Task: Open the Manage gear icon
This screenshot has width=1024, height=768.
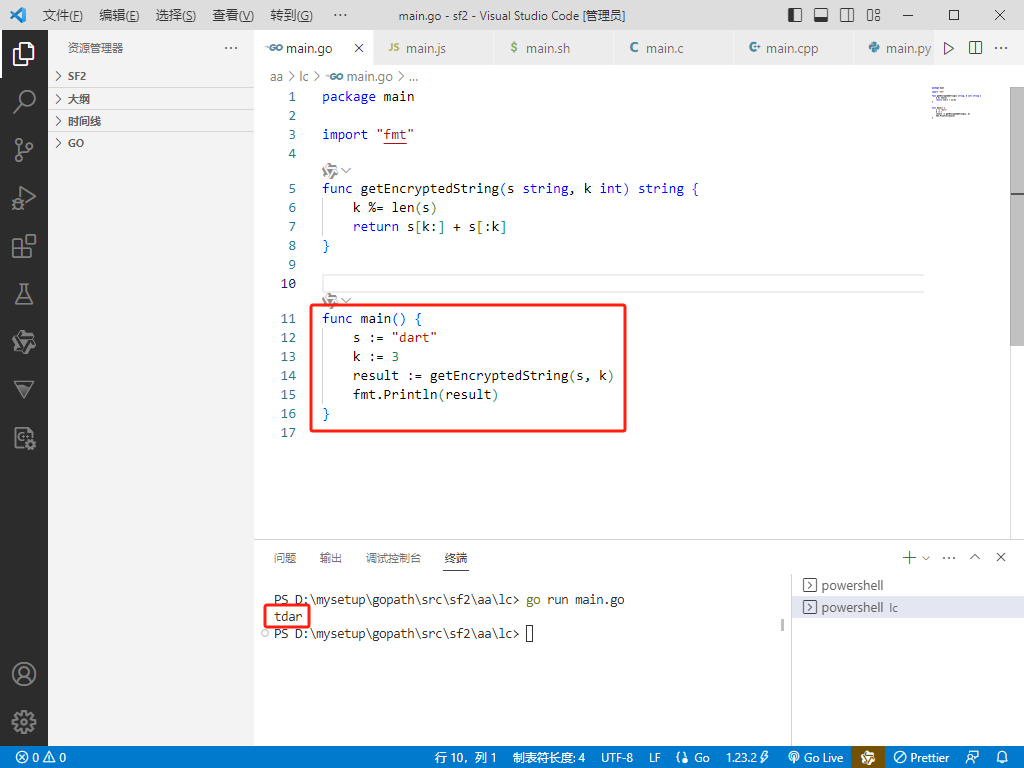Action: (24, 722)
